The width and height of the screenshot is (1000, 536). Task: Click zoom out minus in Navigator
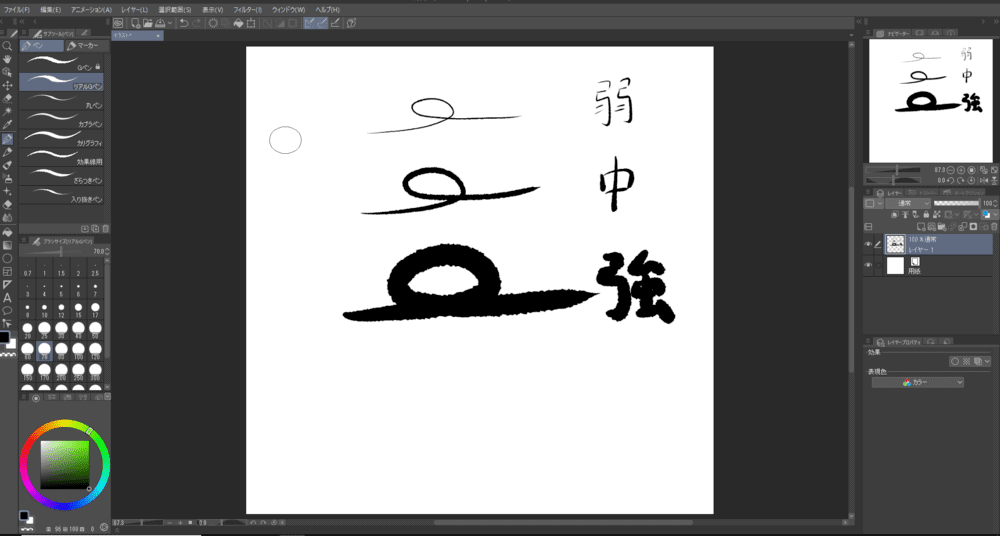click(951, 170)
